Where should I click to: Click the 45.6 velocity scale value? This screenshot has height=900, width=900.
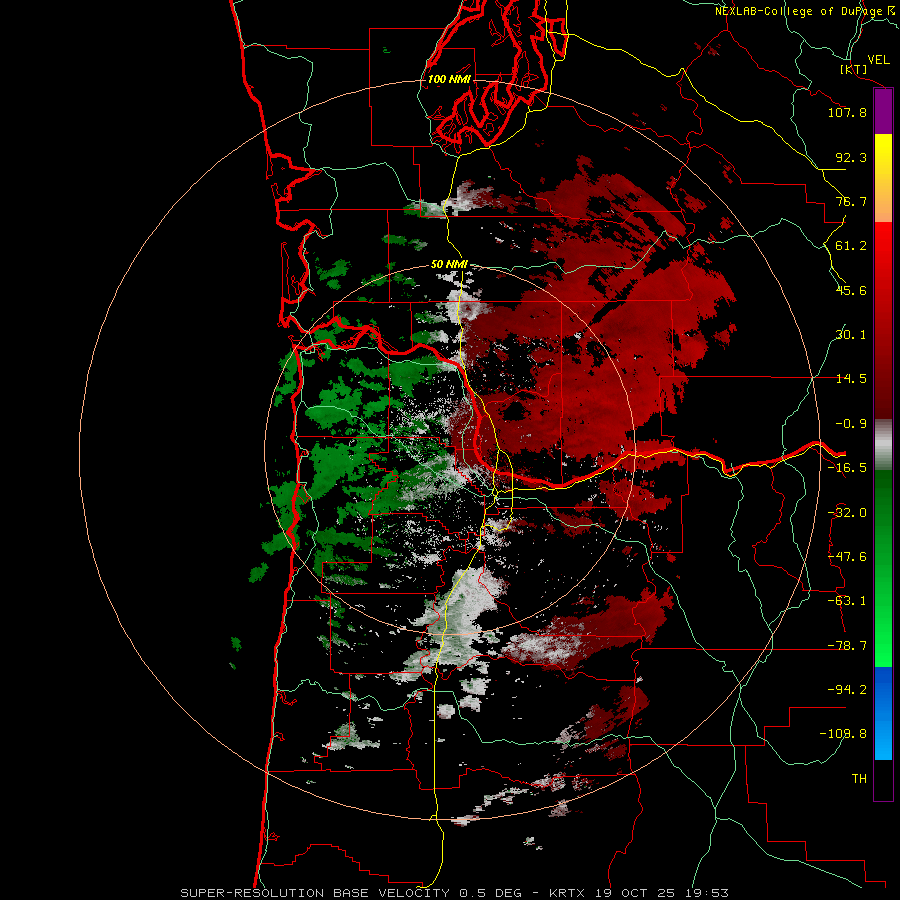(851, 290)
